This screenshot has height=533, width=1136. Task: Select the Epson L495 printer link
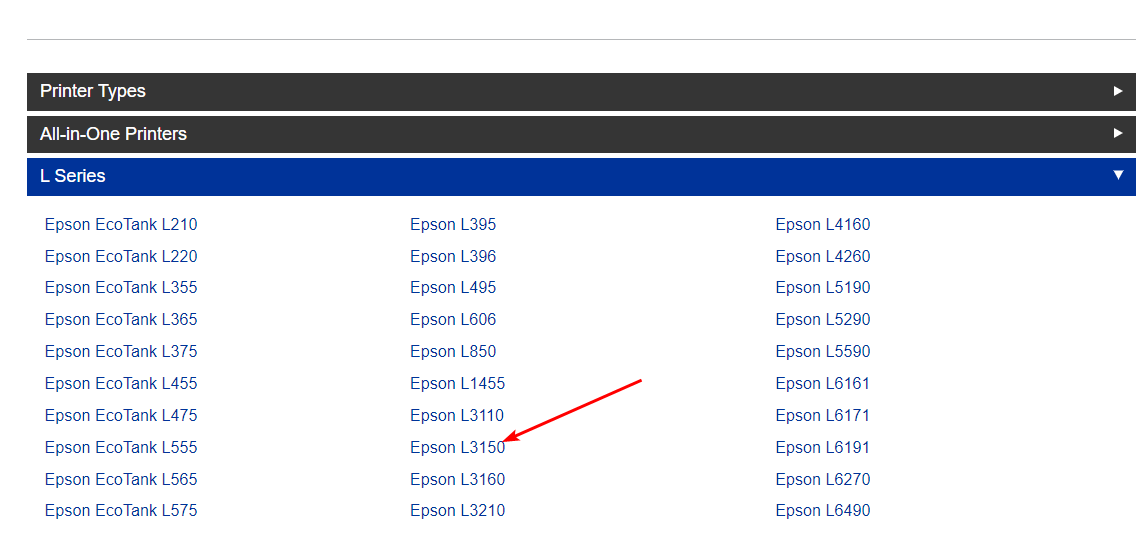(x=453, y=288)
